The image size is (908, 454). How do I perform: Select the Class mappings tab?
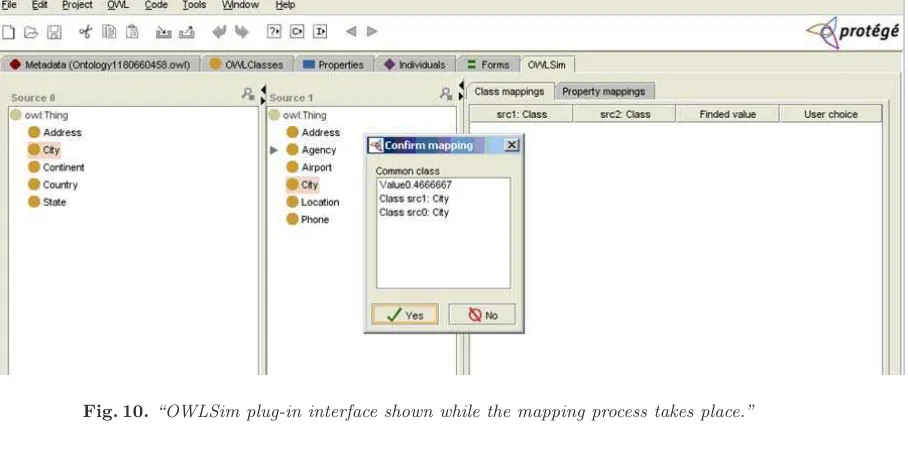(x=510, y=91)
